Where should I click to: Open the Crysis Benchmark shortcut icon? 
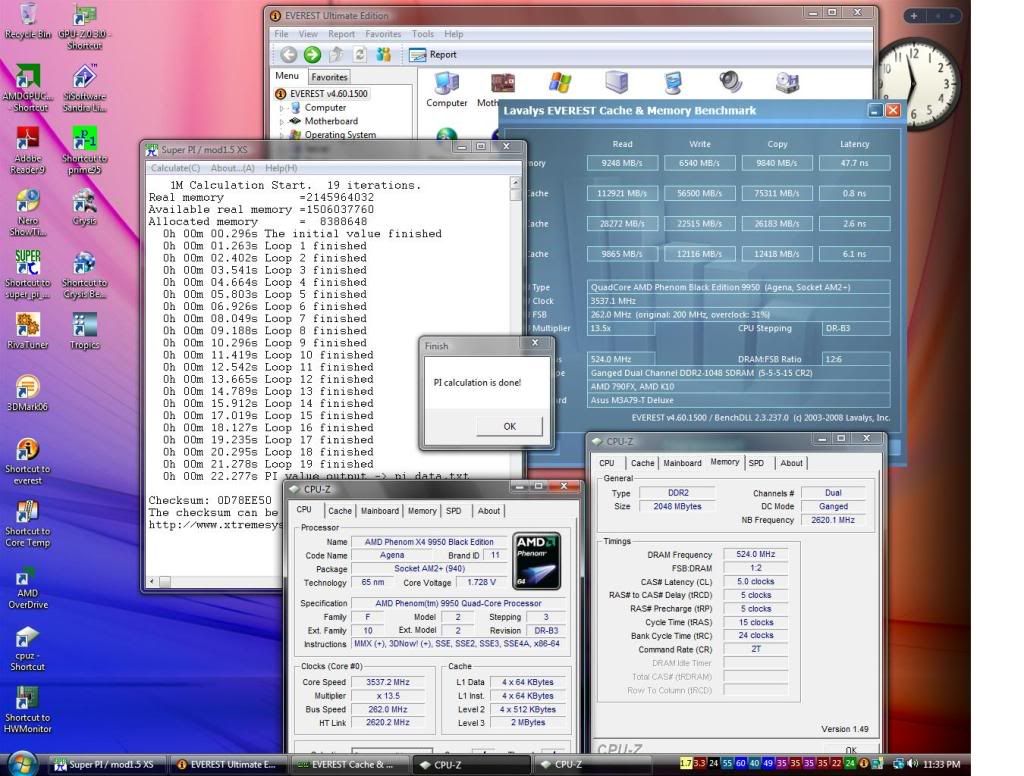tap(84, 274)
